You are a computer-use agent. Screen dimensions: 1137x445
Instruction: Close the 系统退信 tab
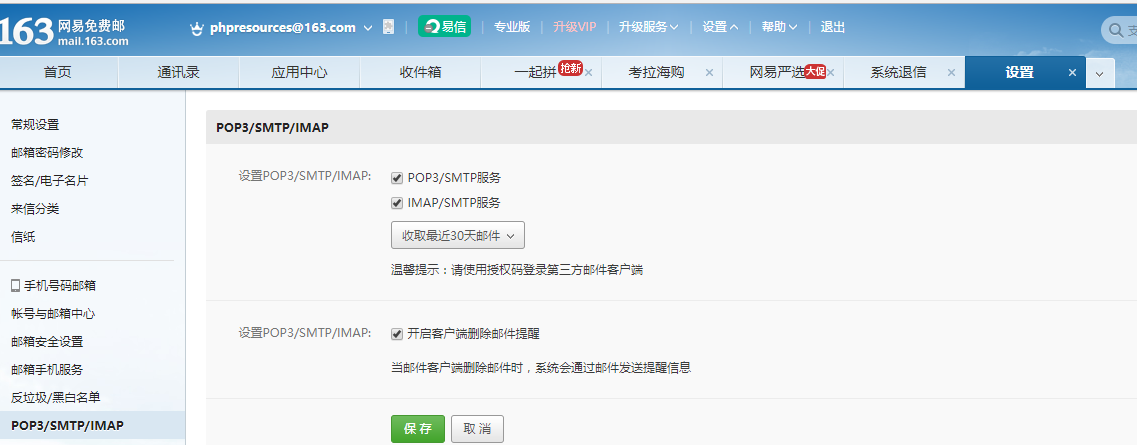[x=951, y=73]
